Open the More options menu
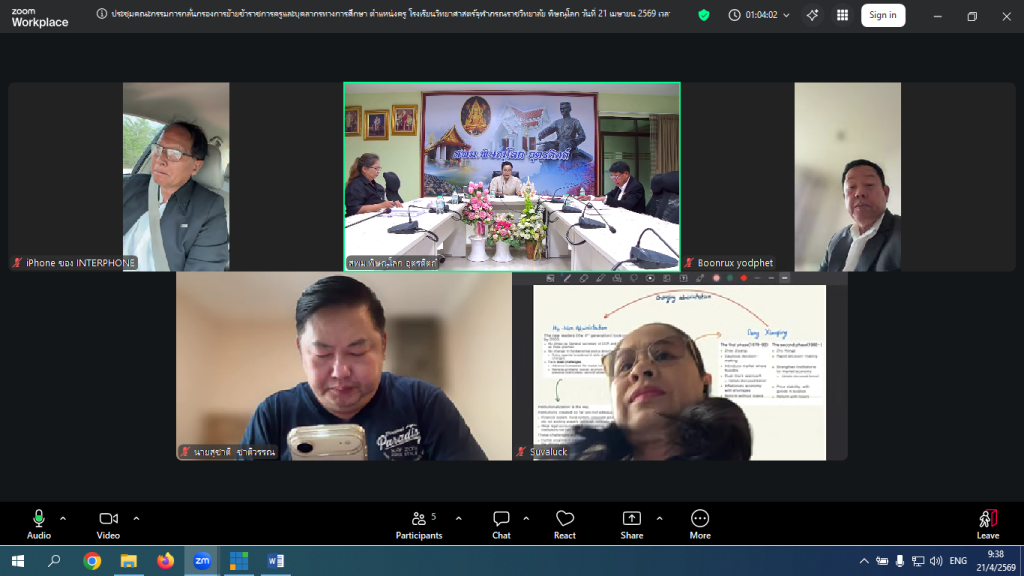1024x576 pixels. click(700, 523)
